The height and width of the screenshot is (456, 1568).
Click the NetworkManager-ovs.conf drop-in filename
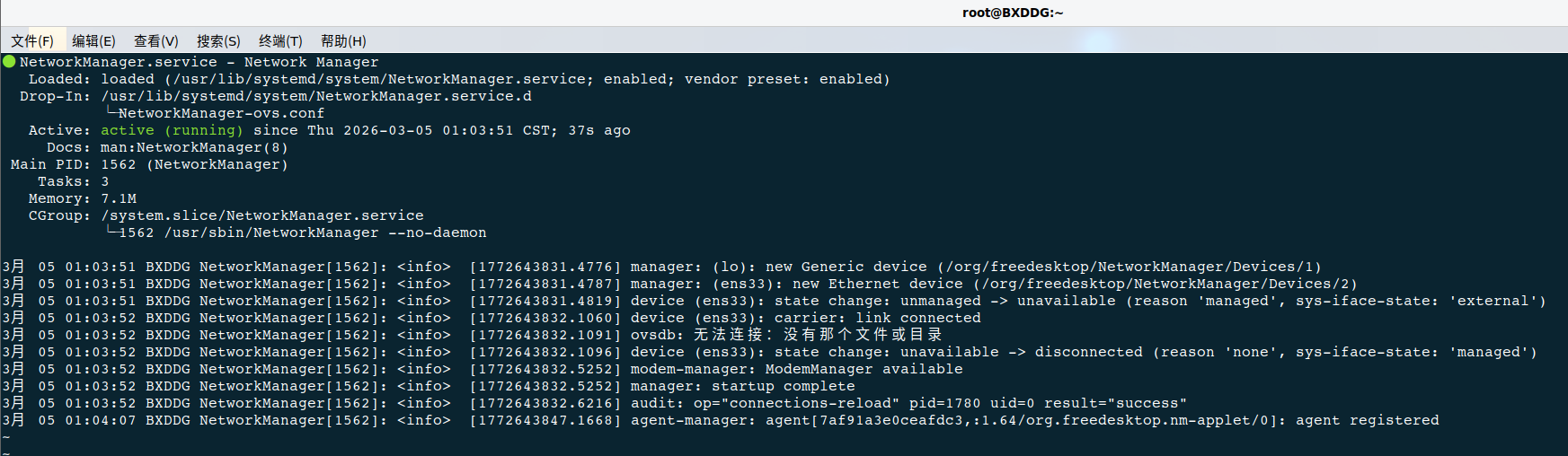coord(221,113)
